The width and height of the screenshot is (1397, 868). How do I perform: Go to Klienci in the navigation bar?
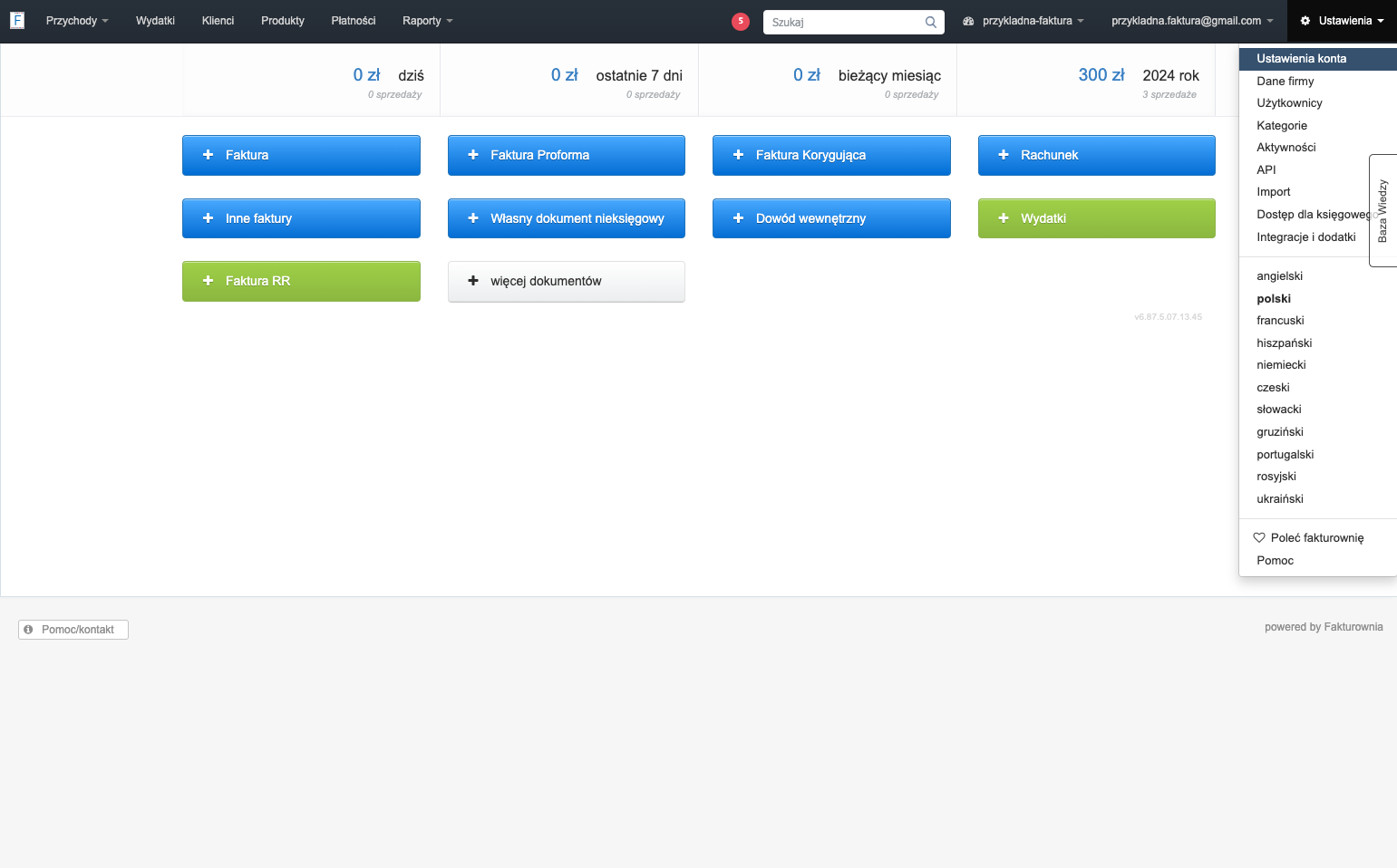coord(218,21)
